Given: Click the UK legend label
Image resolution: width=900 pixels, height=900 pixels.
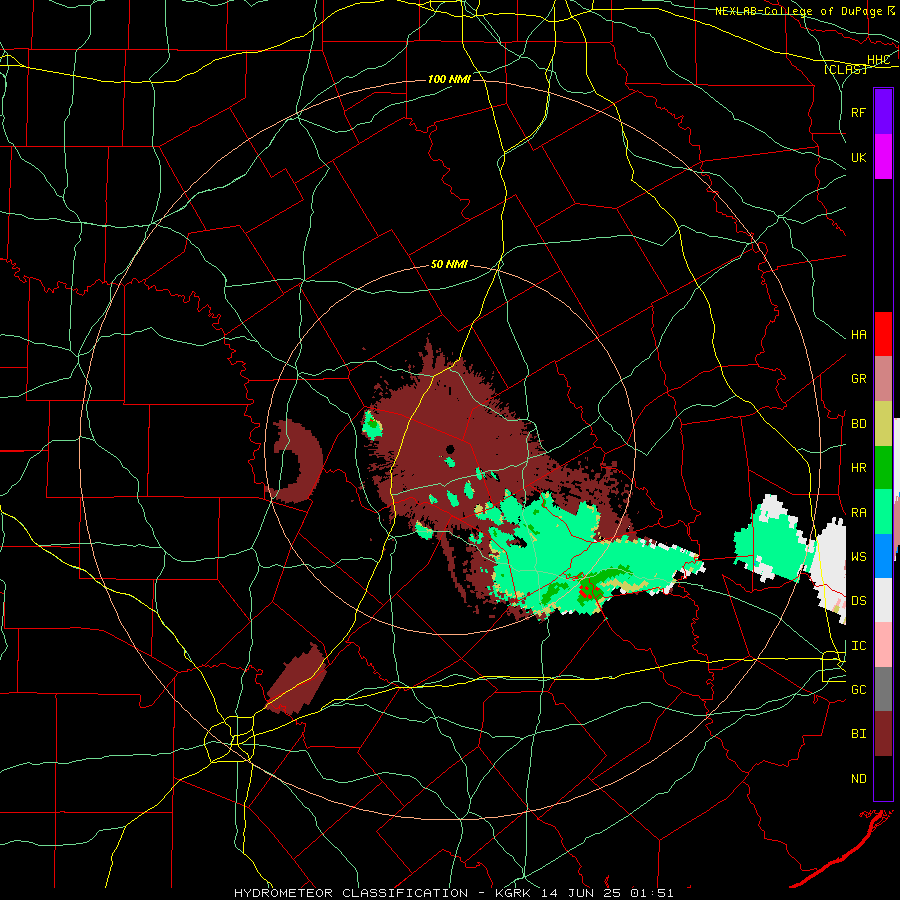Looking at the screenshot, I should [x=858, y=158].
